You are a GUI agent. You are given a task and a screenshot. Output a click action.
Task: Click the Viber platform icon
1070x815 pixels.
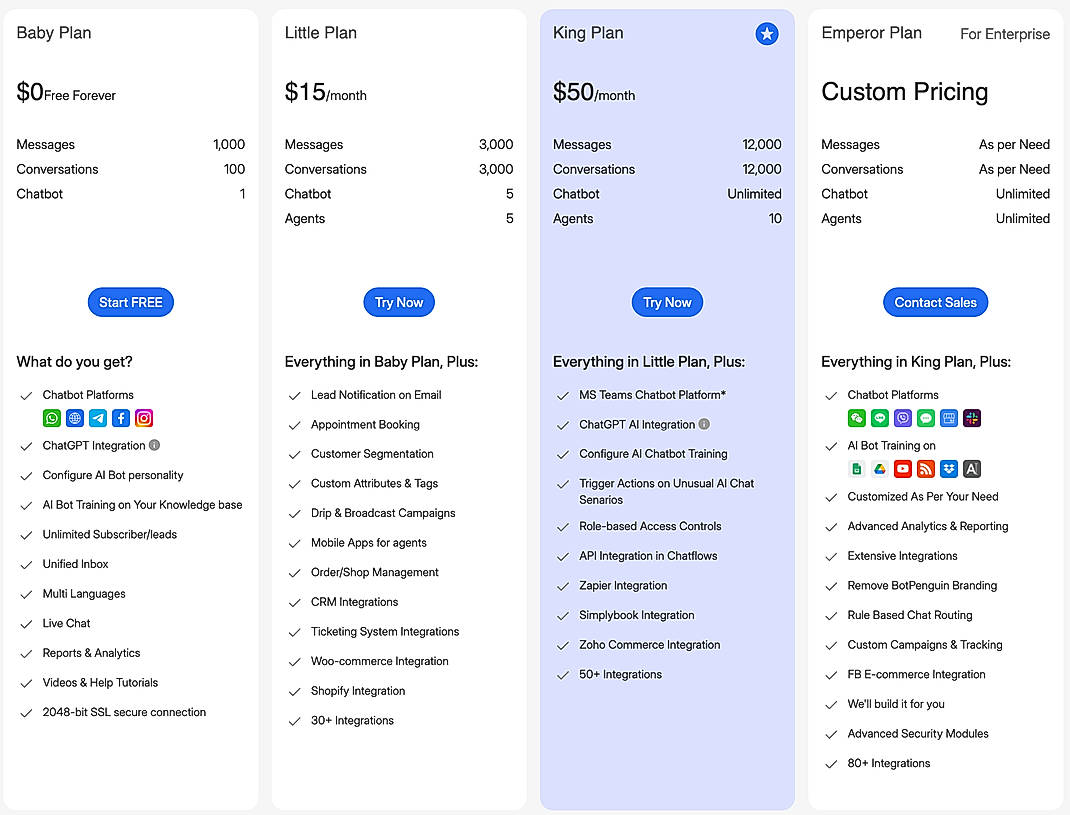pyautogui.click(x=903, y=419)
